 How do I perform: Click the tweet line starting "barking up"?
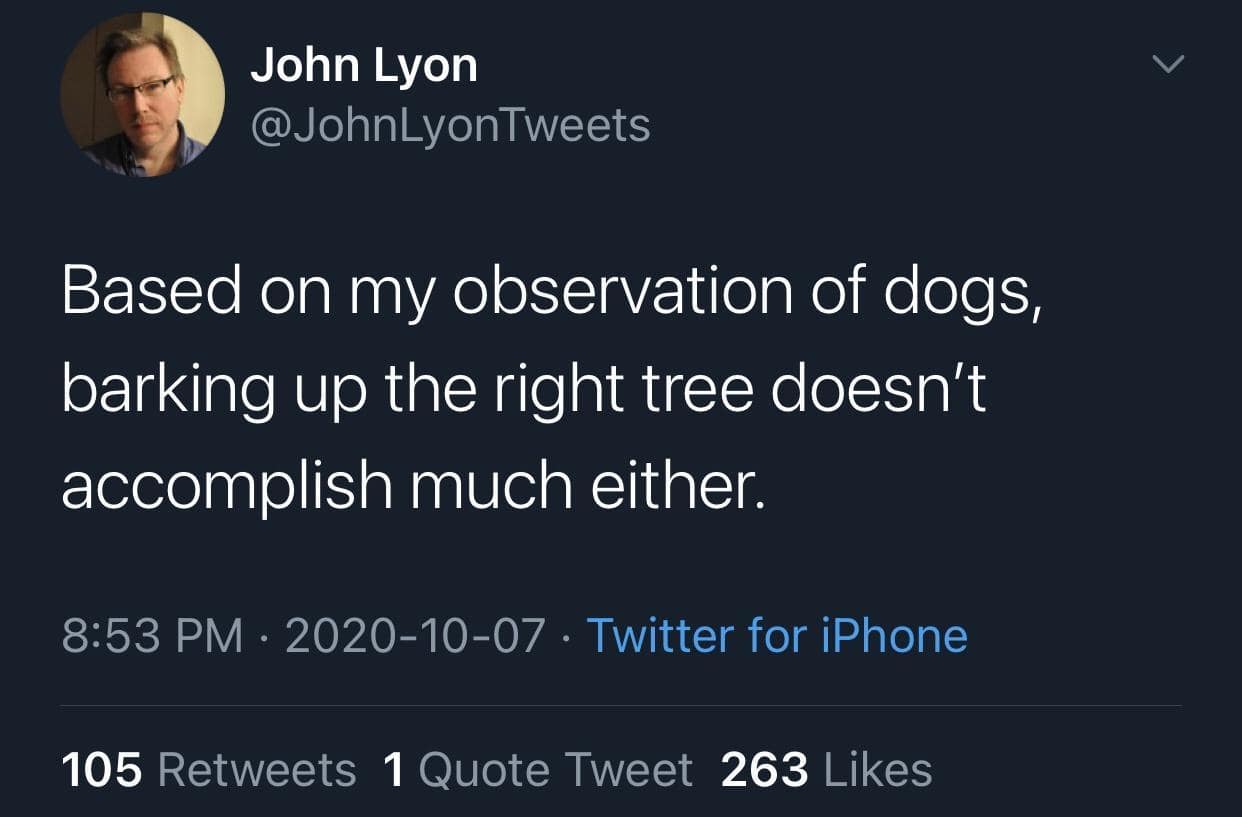[x=523, y=387]
